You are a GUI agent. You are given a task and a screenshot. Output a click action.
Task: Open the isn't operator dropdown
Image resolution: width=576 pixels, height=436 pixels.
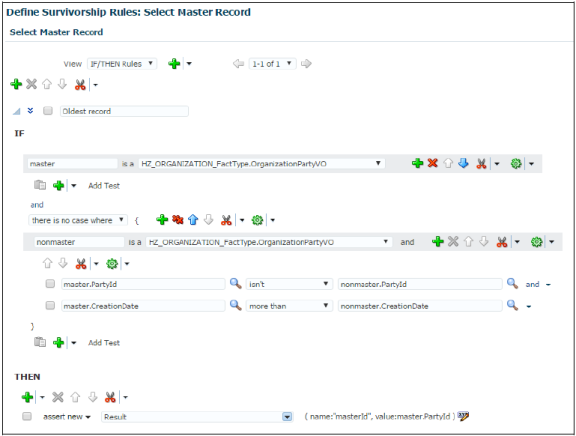coord(289,284)
